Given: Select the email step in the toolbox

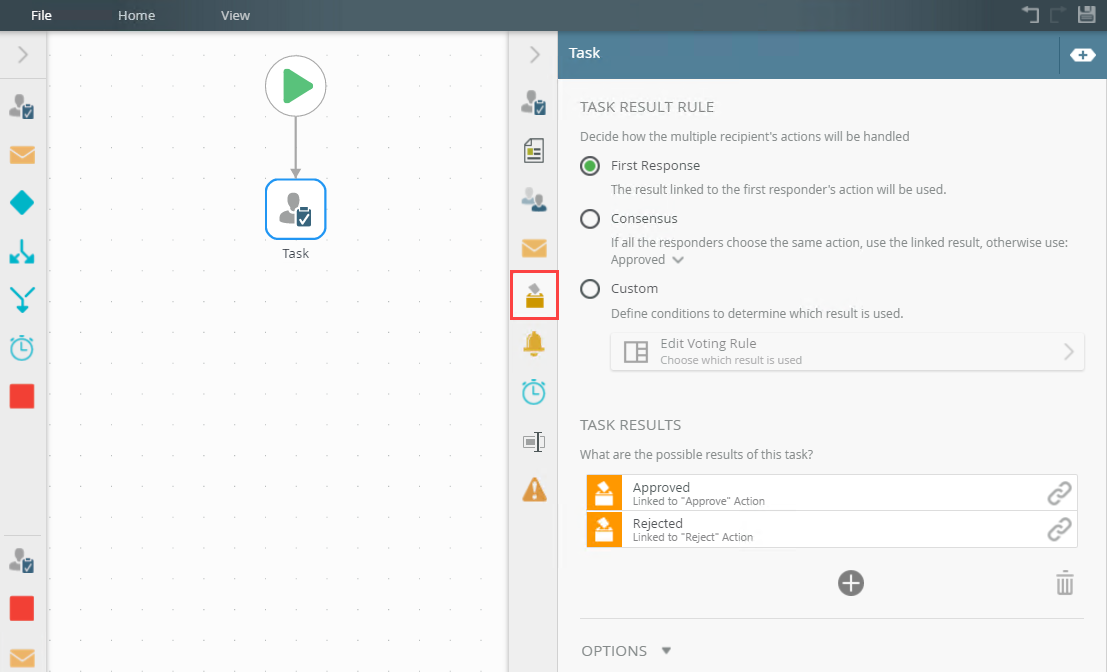Looking at the screenshot, I should [x=22, y=155].
